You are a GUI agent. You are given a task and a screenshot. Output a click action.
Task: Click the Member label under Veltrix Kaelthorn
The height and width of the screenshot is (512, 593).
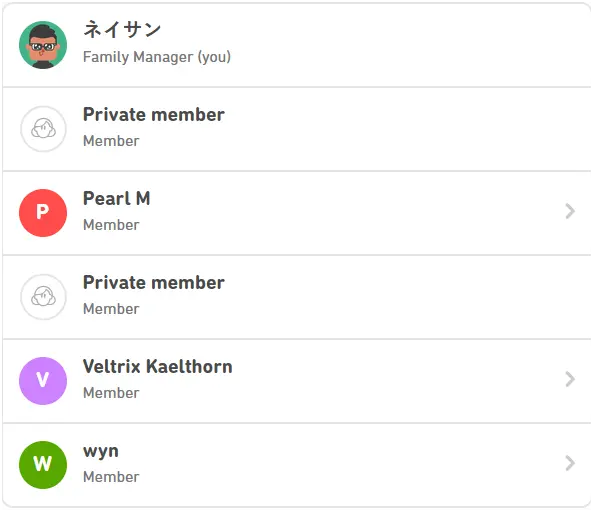[x=111, y=393]
